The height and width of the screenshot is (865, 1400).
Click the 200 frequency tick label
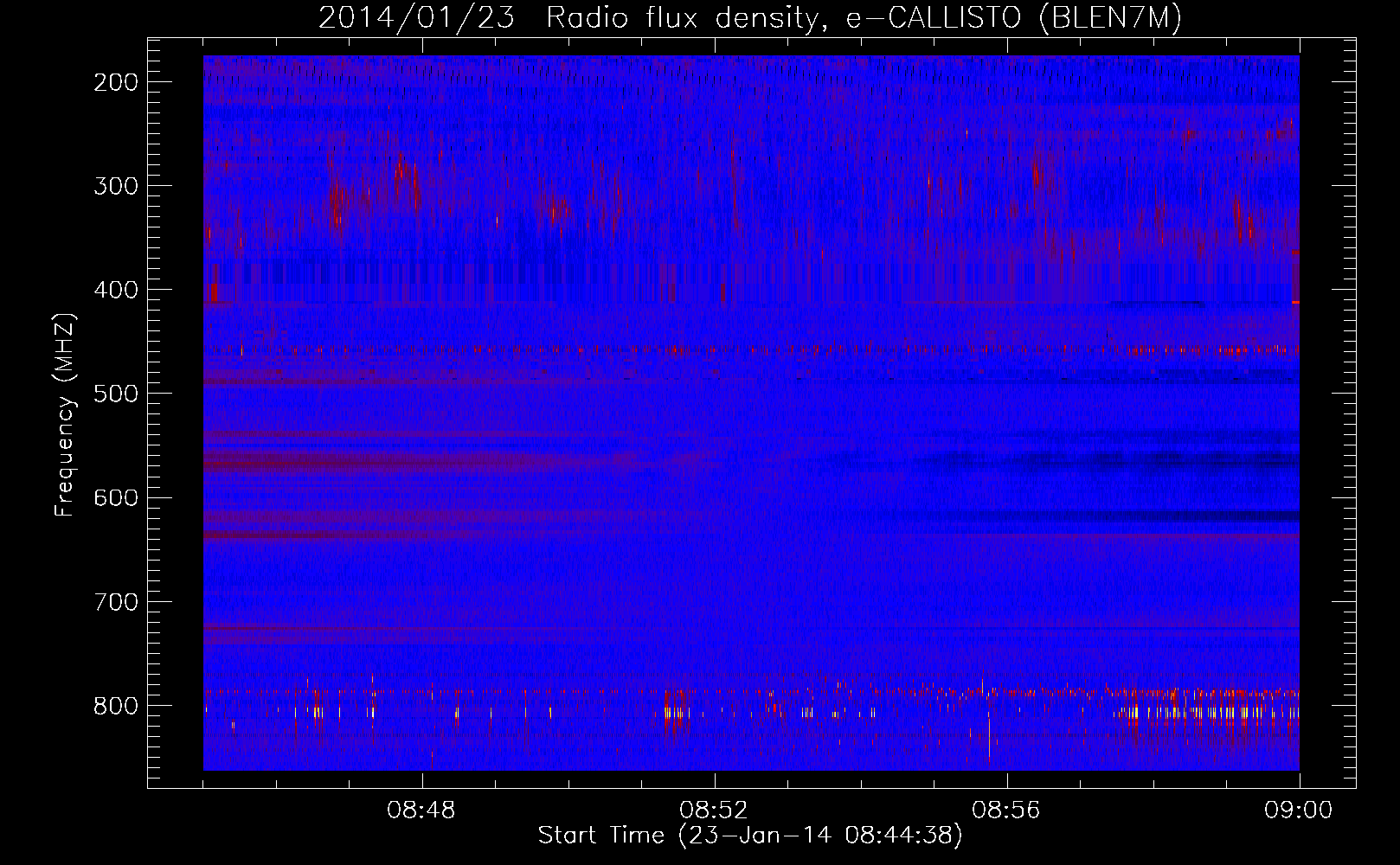[x=116, y=82]
